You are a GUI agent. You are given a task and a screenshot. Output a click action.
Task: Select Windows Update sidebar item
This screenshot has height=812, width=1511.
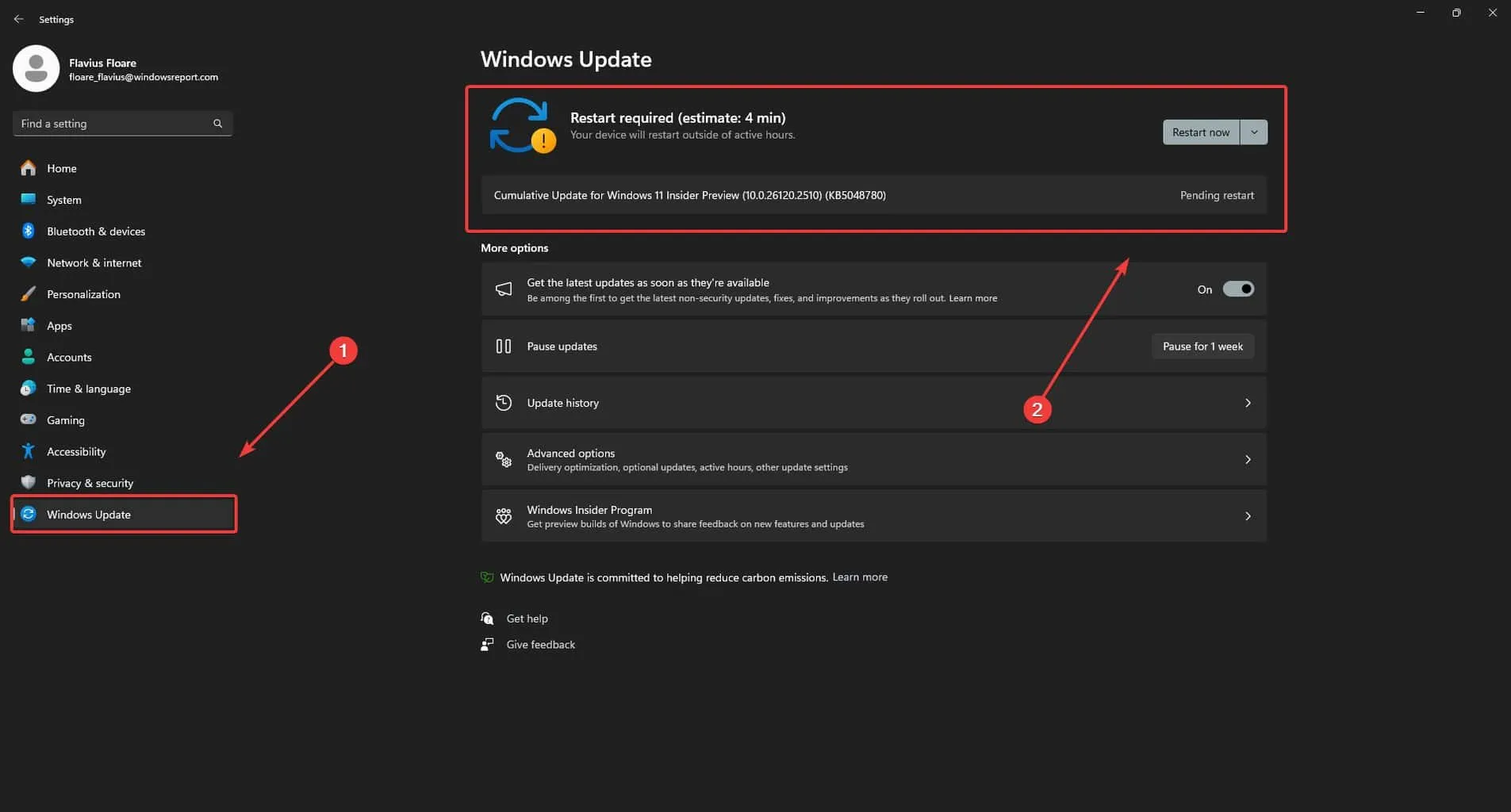(x=123, y=514)
